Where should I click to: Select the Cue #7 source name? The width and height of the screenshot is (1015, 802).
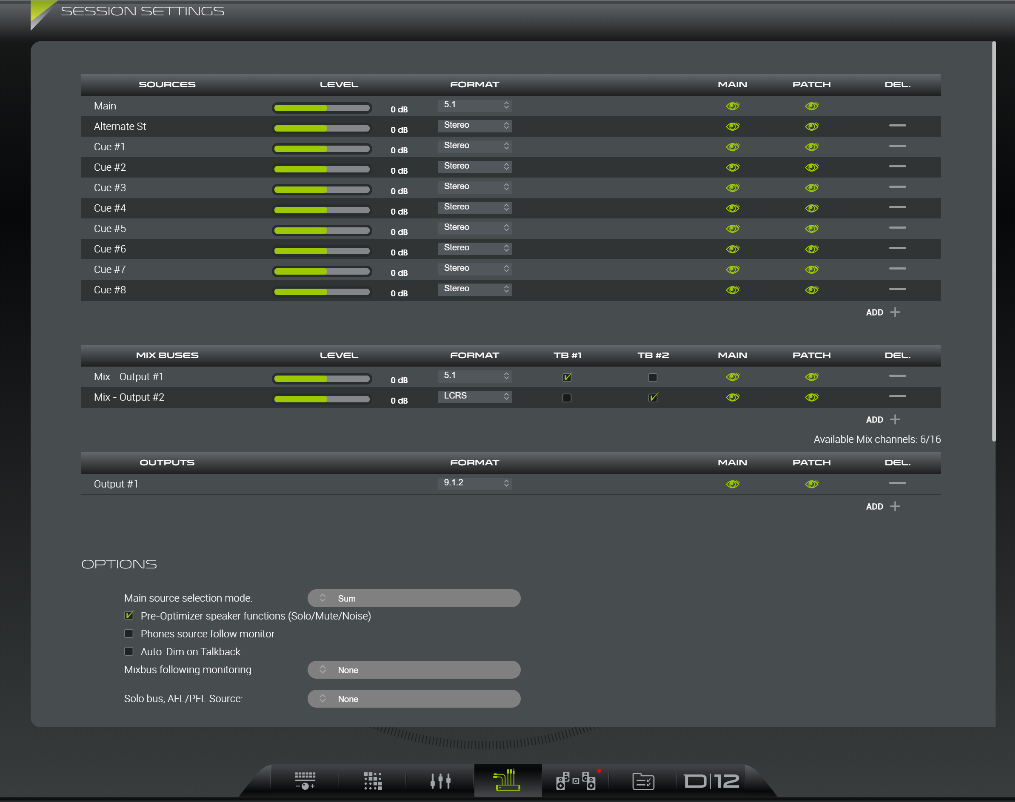(109, 269)
